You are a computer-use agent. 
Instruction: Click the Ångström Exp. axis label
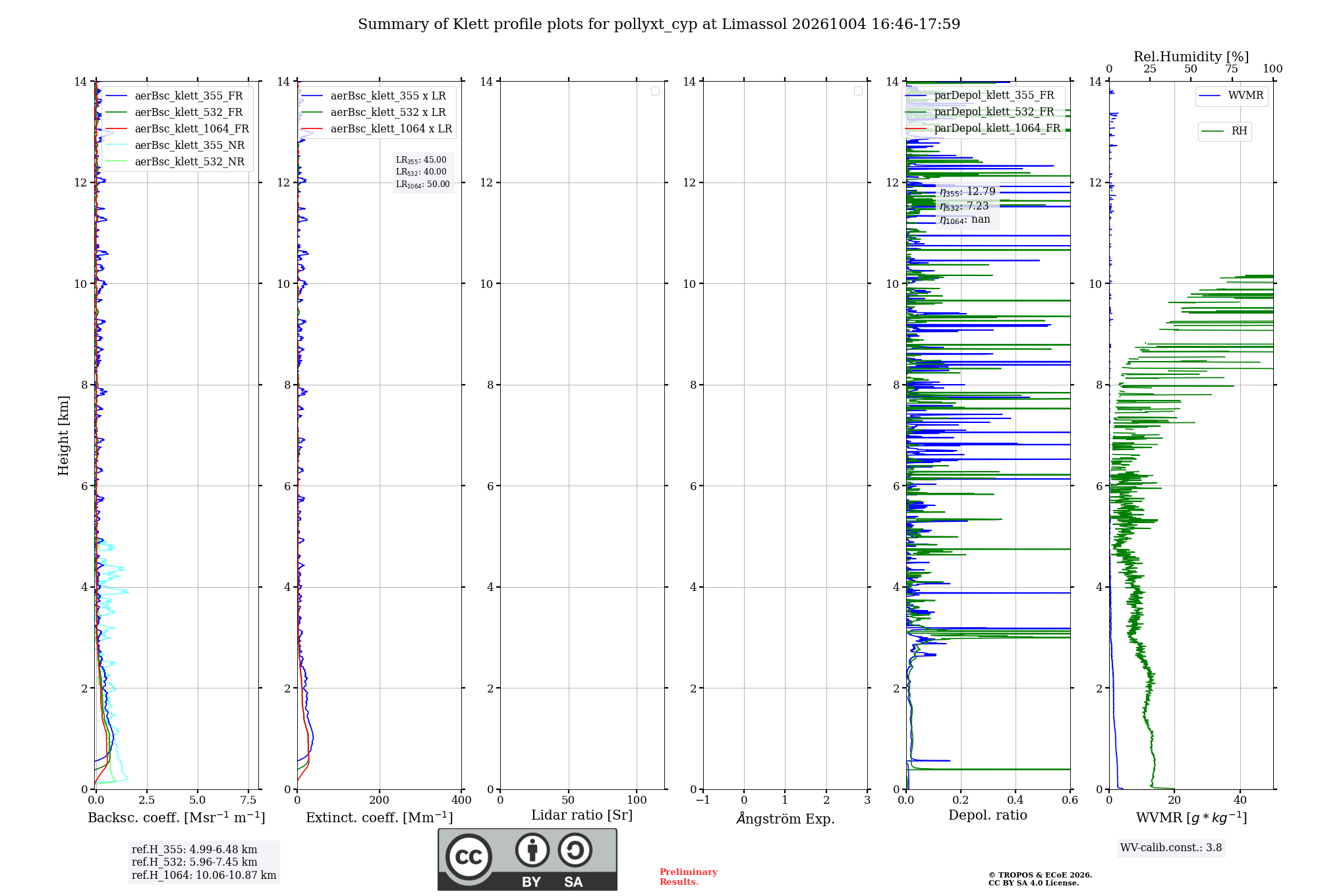coord(786,818)
